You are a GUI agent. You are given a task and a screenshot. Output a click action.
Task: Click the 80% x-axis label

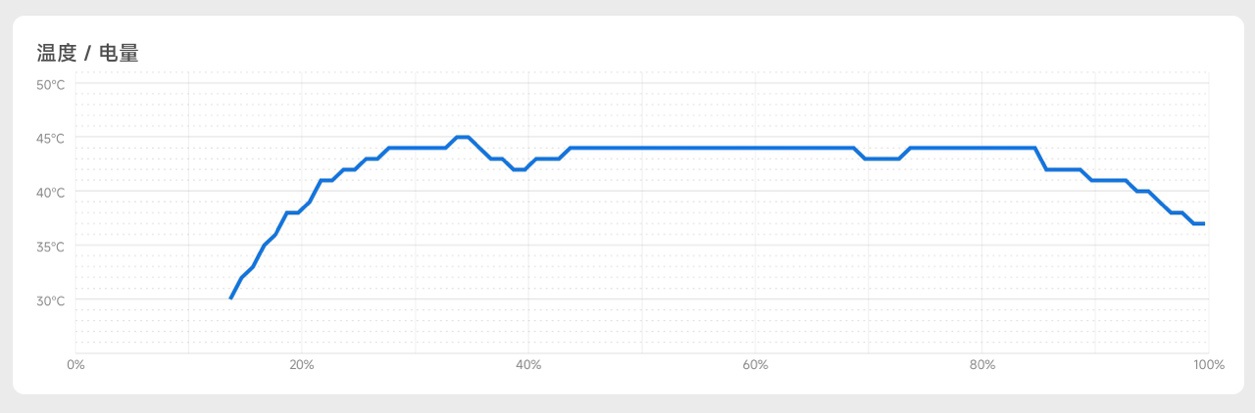click(982, 365)
